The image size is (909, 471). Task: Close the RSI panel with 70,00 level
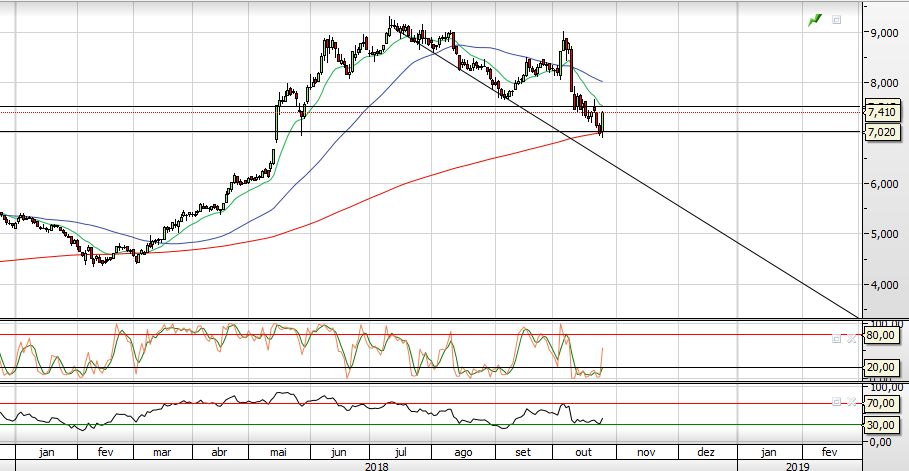pos(851,401)
